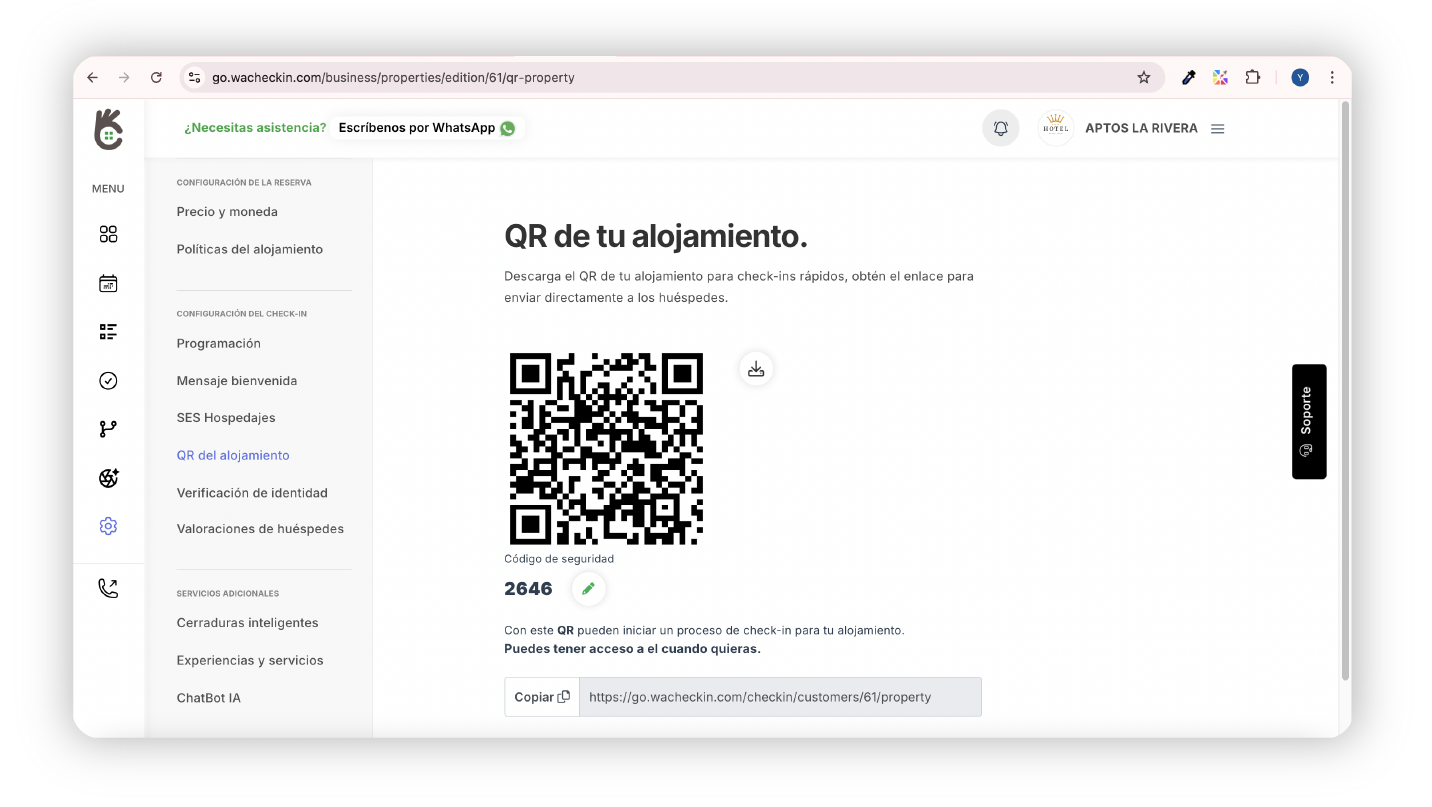
Task: Click the list view icon in sidebar
Action: (x=108, y=332)
